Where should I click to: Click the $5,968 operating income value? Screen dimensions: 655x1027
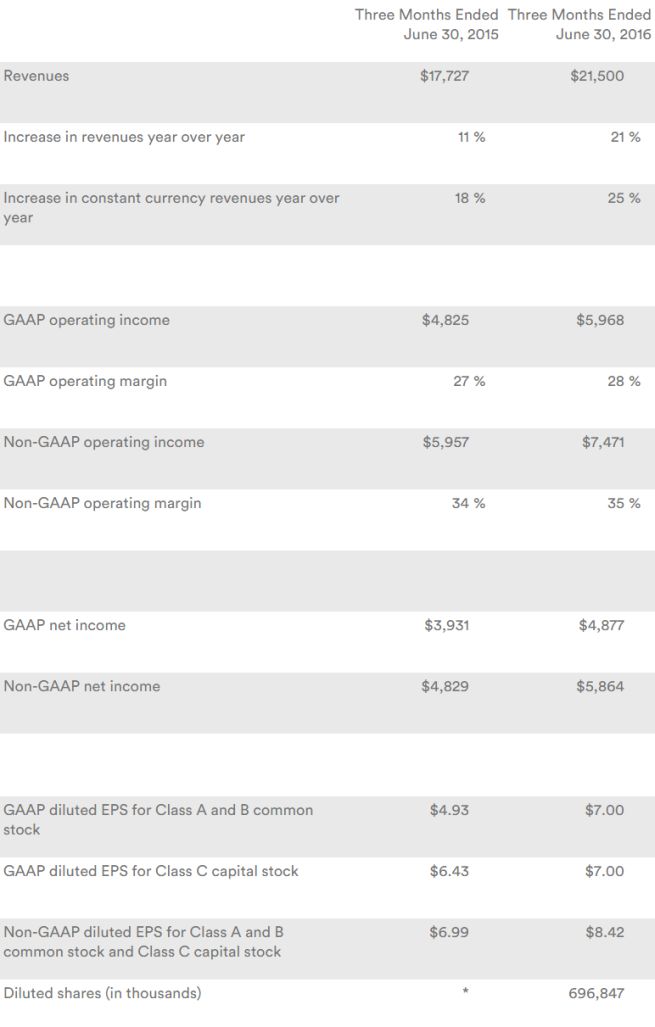tap(600, 320)
